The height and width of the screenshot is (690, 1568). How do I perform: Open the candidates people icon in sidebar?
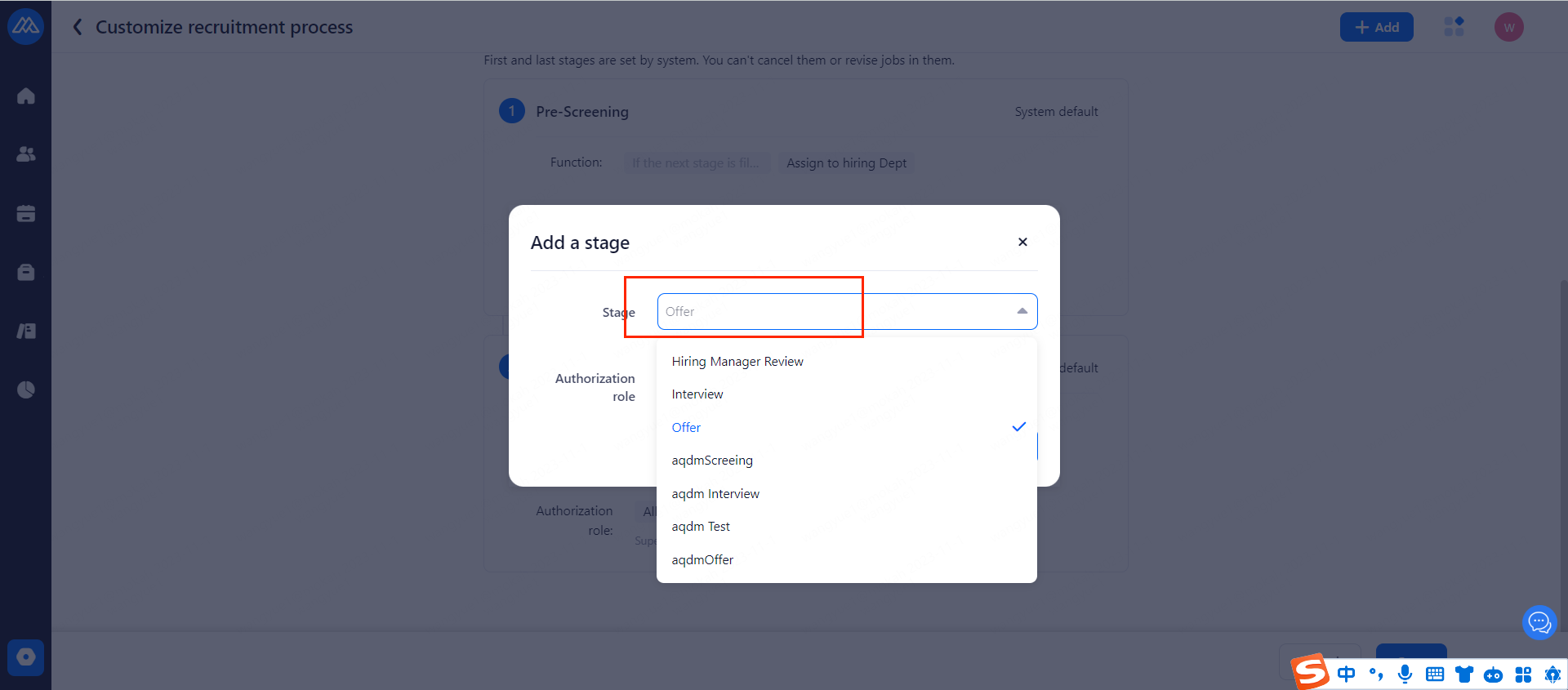pos(26,154)
